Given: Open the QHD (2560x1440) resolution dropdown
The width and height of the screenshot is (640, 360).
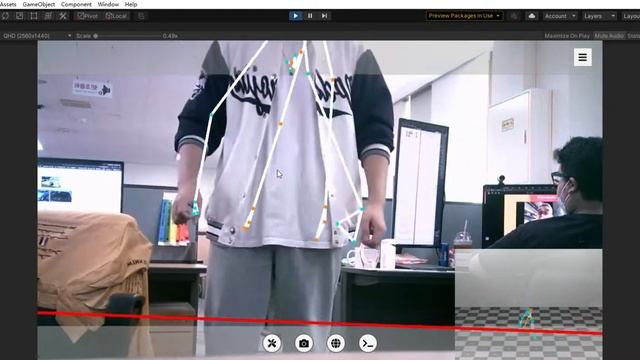Looking at the screenshot, I should pyautogui.click(x=37, y=36).
